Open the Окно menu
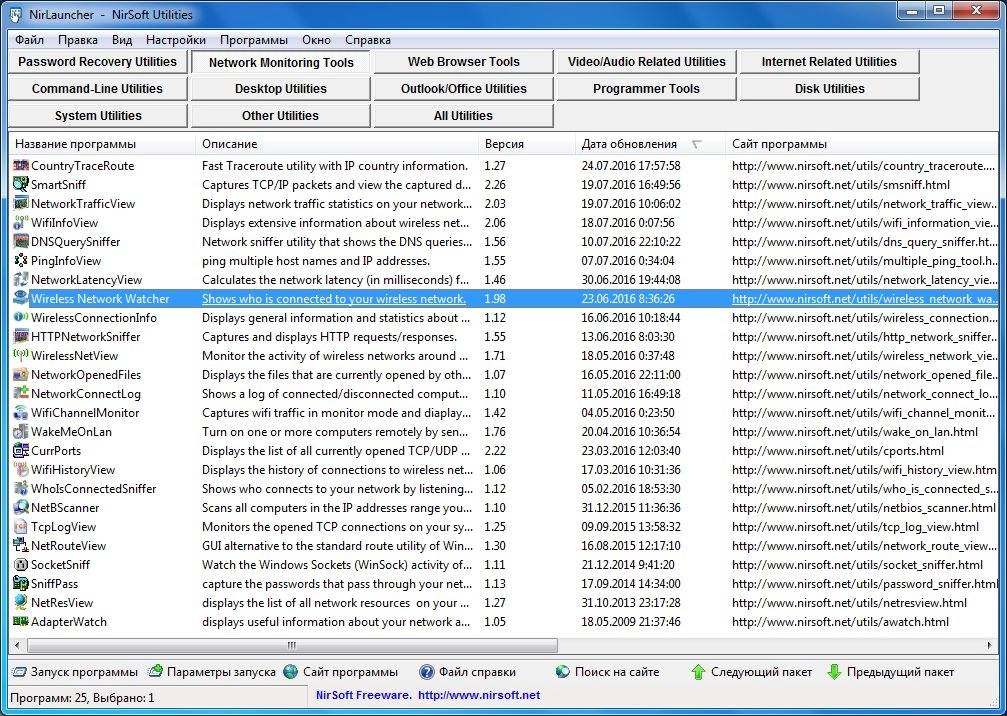Image resolution: width=1007 pixels, height=716 pixels. pos(317,40)
